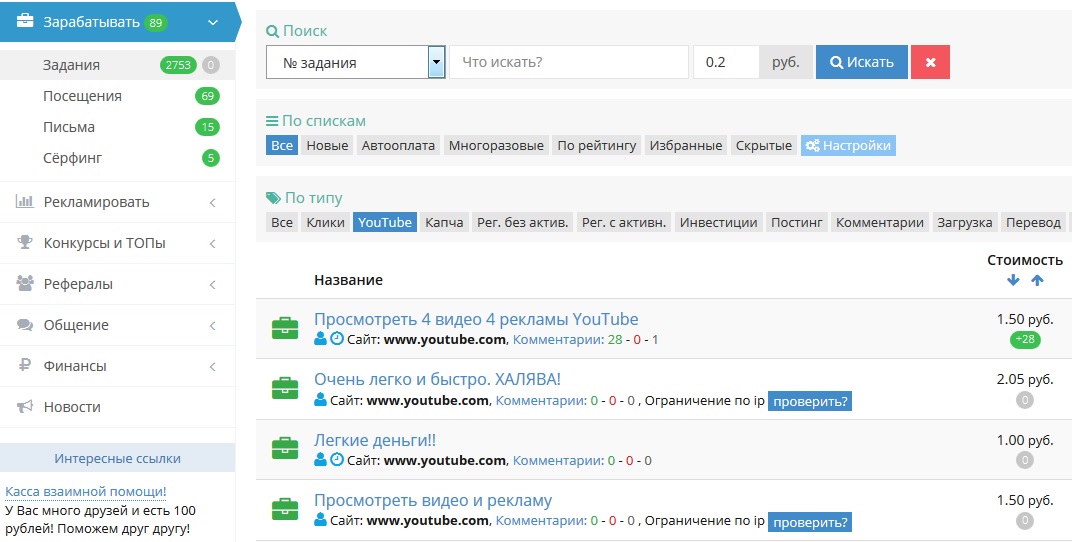Expand the Конкурсы и ТОПы chevron
The width and height of the screenshot is (1072, 542).
(x=213, y=243)
